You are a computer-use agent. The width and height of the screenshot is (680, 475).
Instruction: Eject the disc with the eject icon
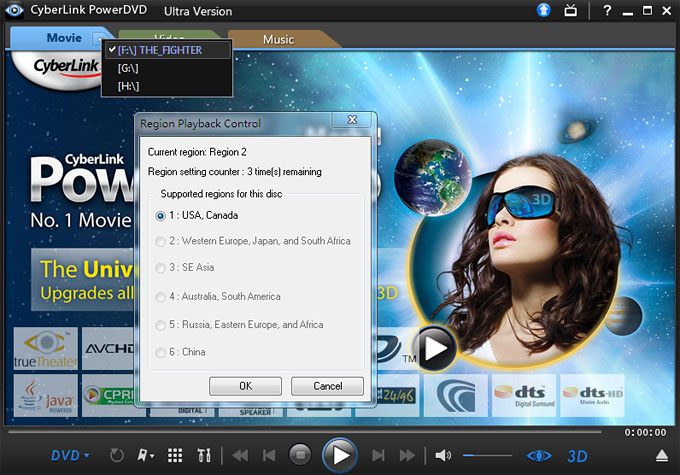[x=662, y=456]
